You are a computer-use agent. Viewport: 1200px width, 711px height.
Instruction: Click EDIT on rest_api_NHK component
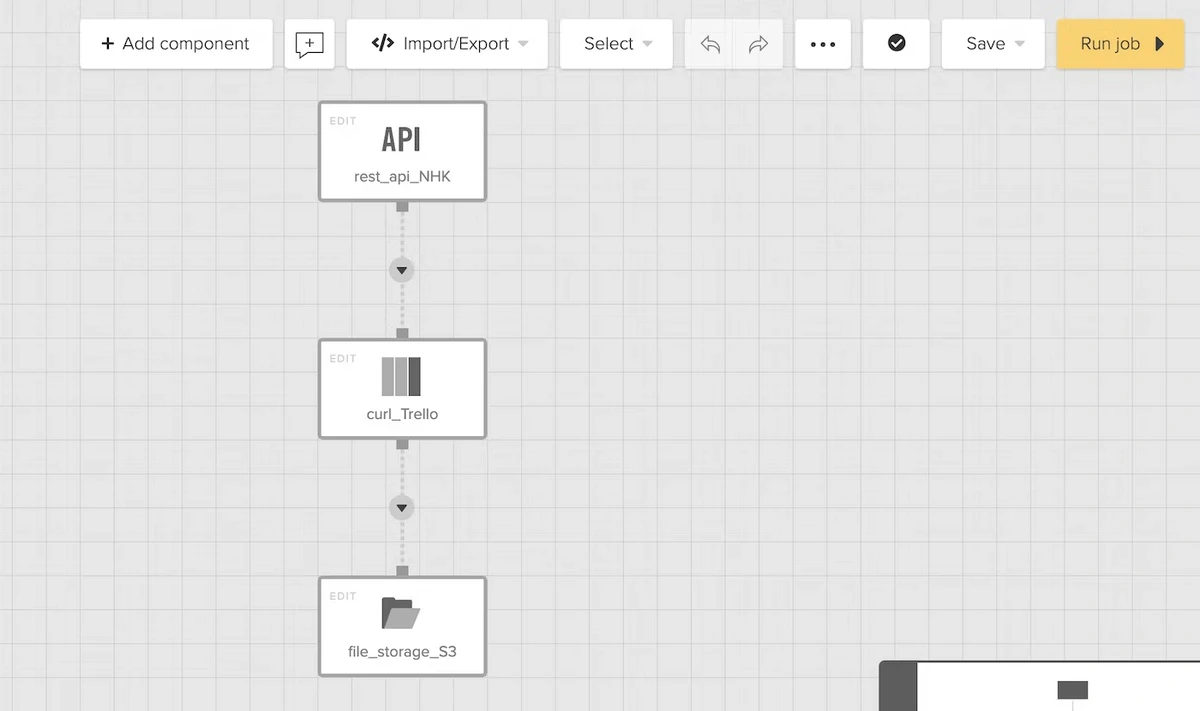pos(343,121)
